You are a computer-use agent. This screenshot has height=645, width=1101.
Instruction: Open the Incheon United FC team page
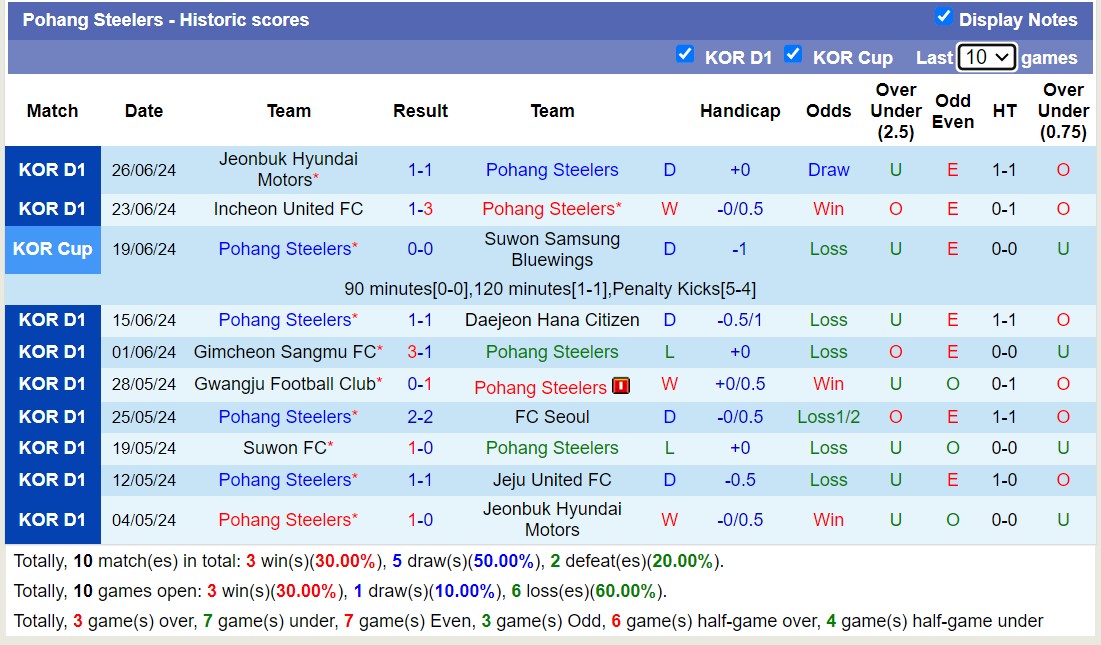click(289, 209)
